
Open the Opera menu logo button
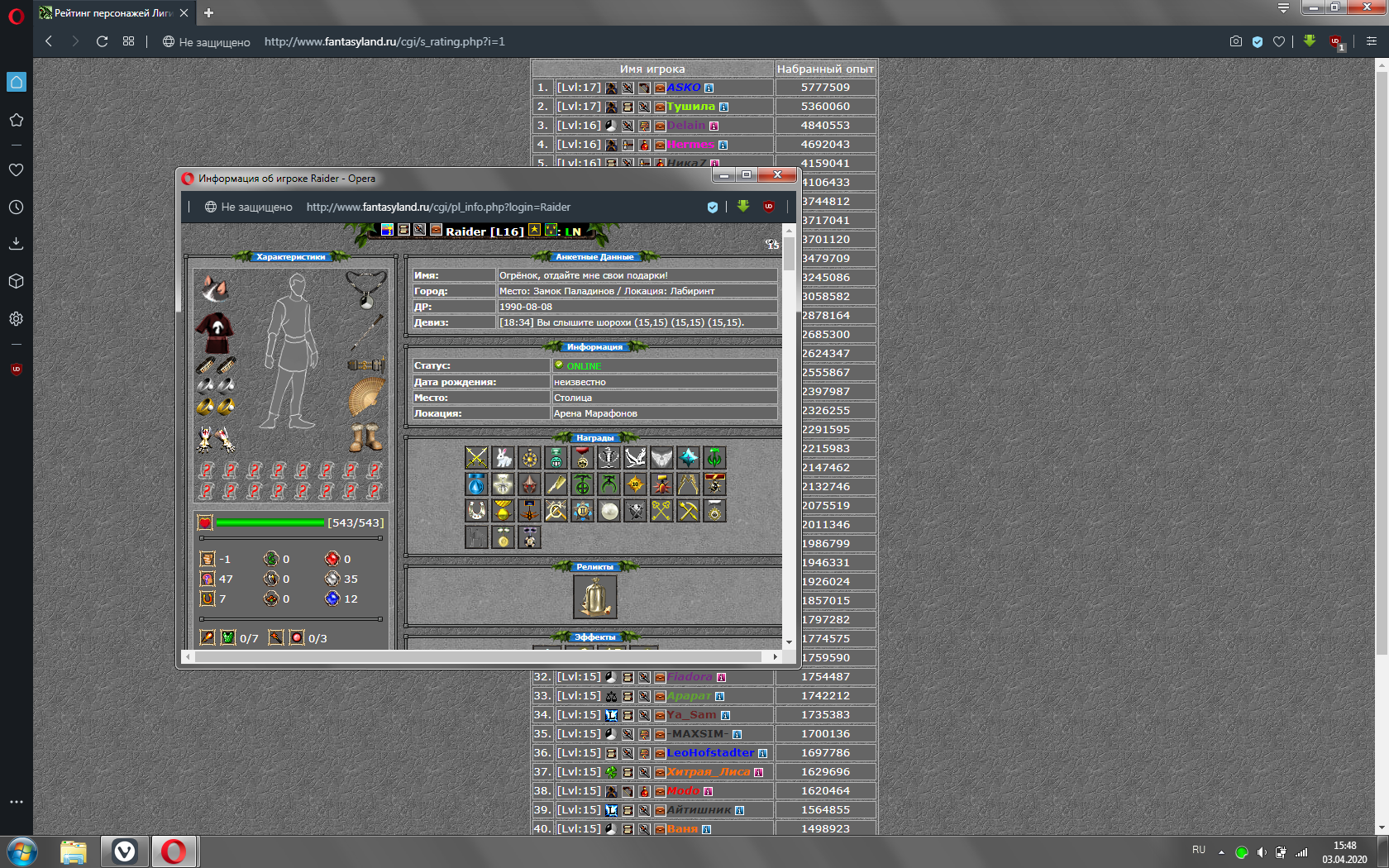16,17
